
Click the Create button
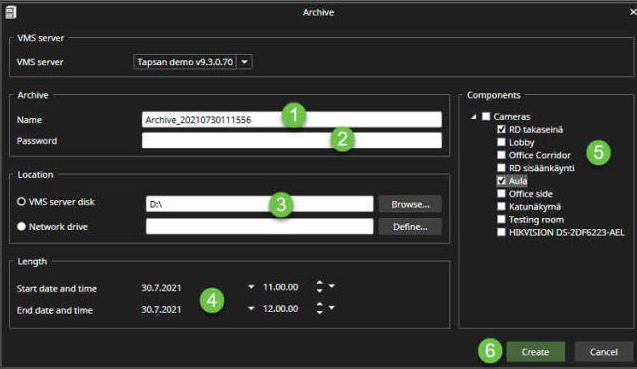pos(535,352)
